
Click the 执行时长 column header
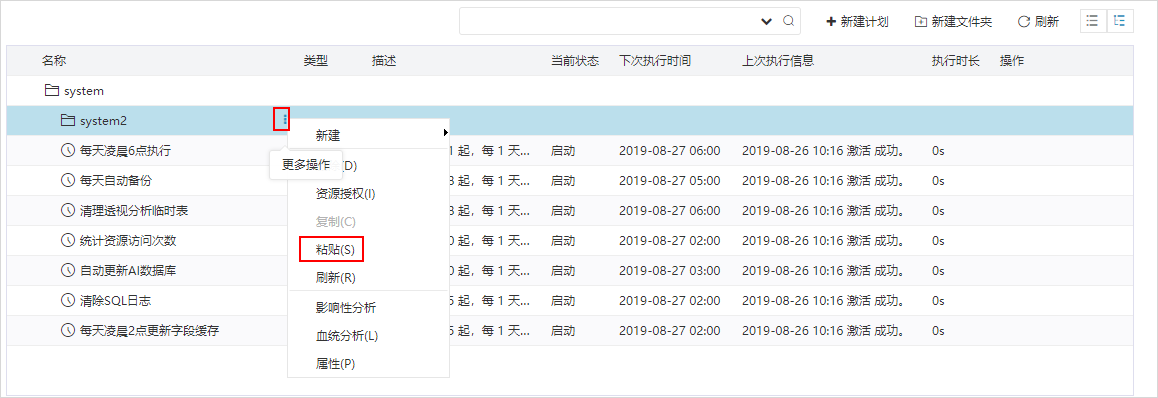coord(956,61)
